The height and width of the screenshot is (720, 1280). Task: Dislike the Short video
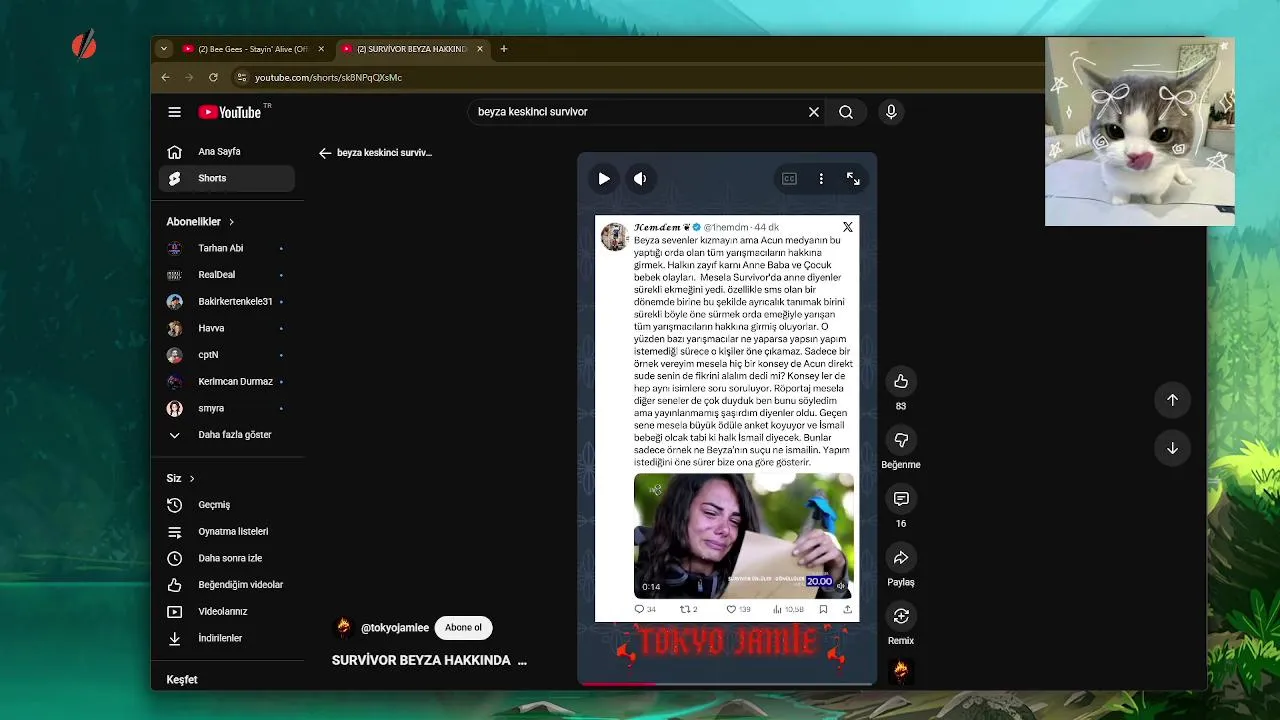[x=901, y=440]
